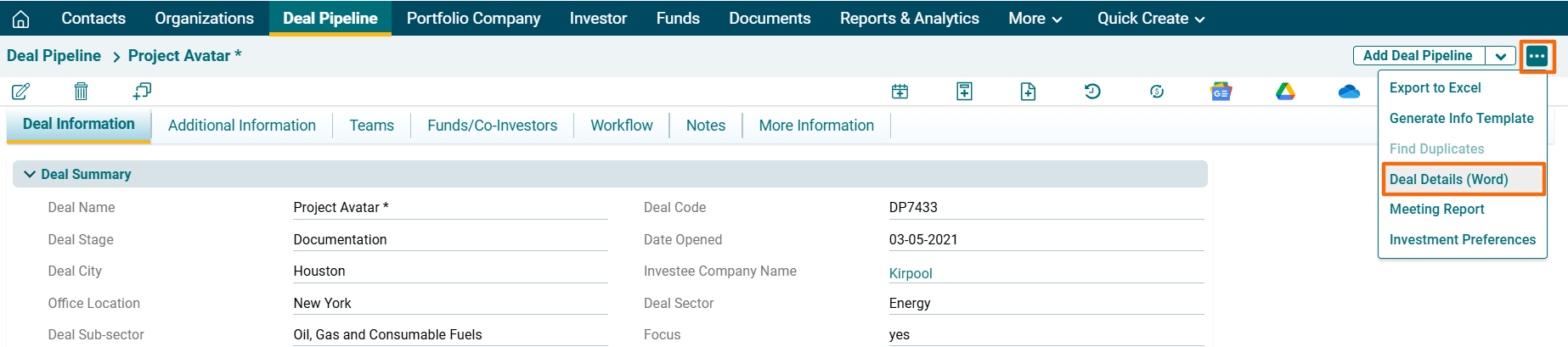Click the delete trash can icon
The image size is (1568, 347).
[81, 91]
